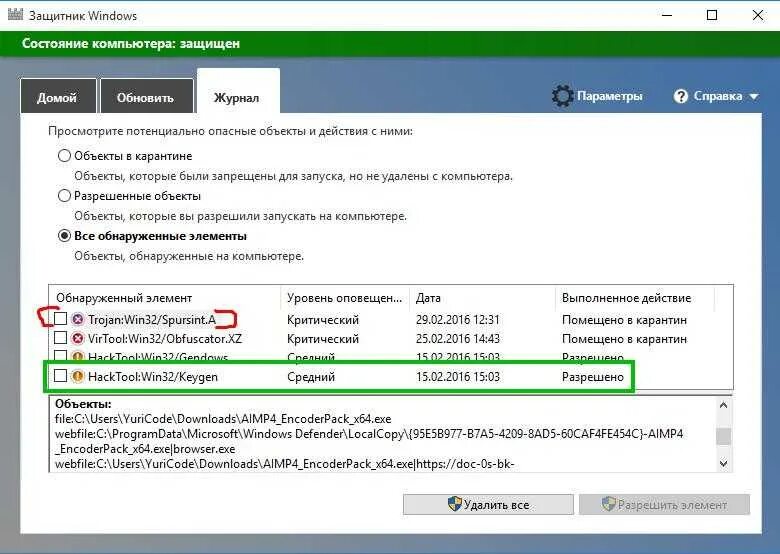Click the orange warning icon beside HackTool:Win32/Keygen

pos(78,376)
